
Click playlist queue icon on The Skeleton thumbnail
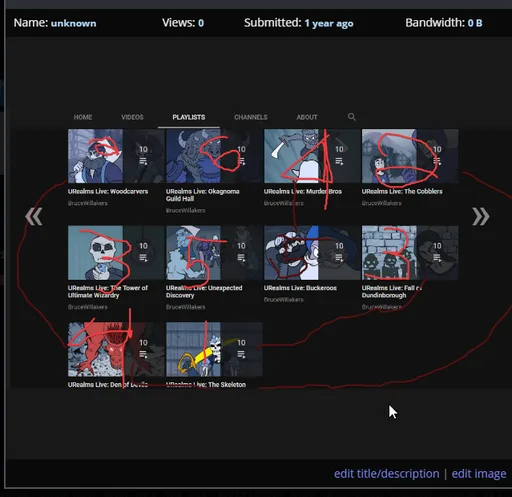pos(241,355)
